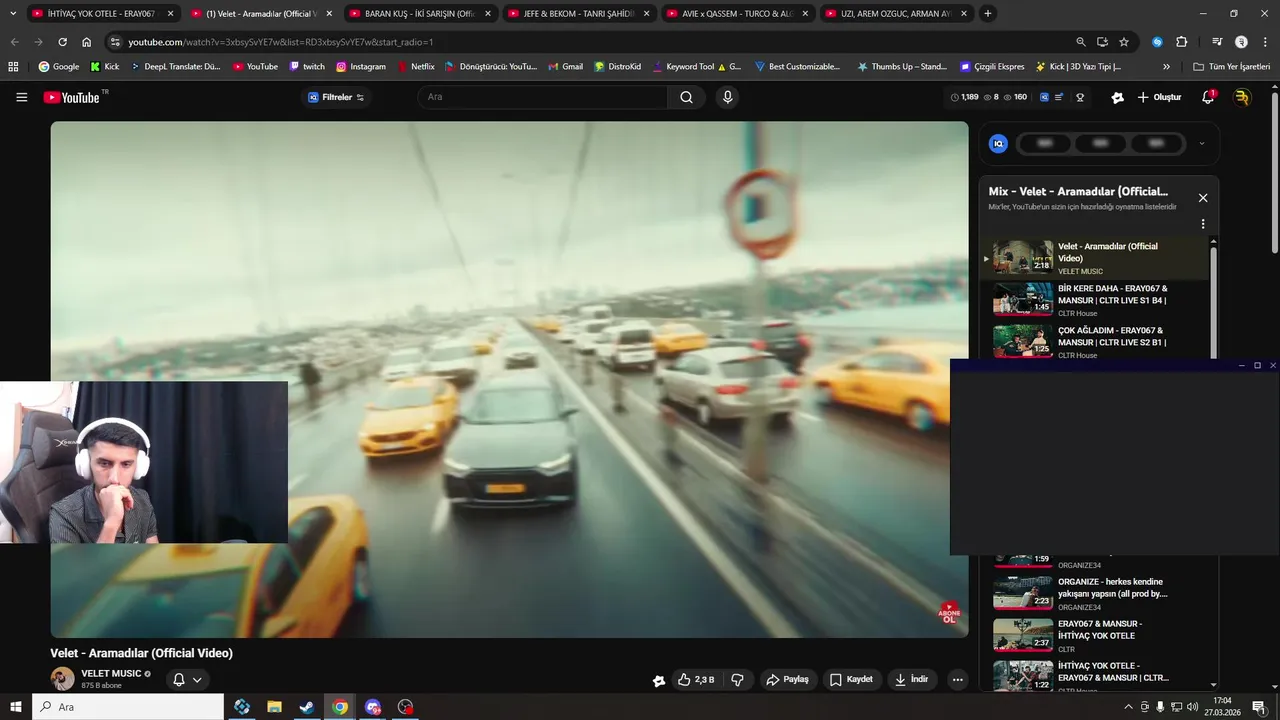Open the Windows Start menu
The image size is (1280, 720).
pos(16,707)
